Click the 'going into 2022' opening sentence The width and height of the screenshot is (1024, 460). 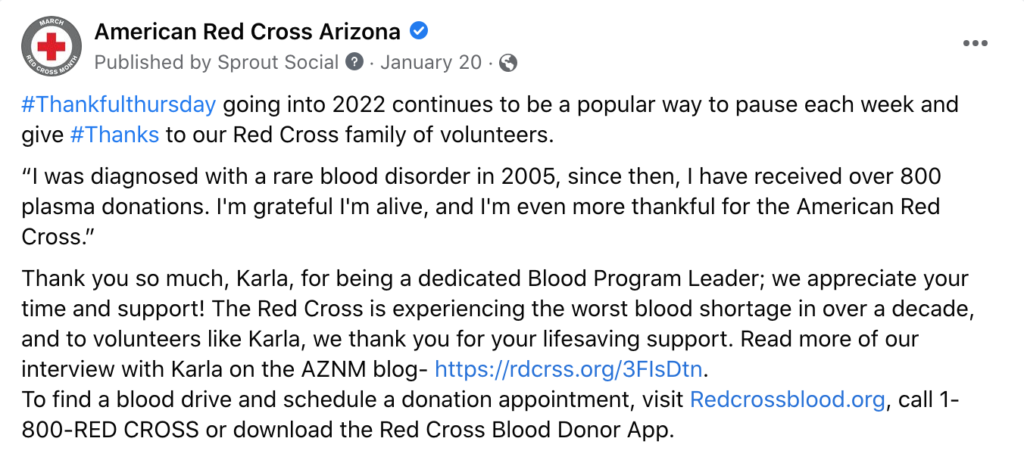pyautogui.click(x=490, y=120)
